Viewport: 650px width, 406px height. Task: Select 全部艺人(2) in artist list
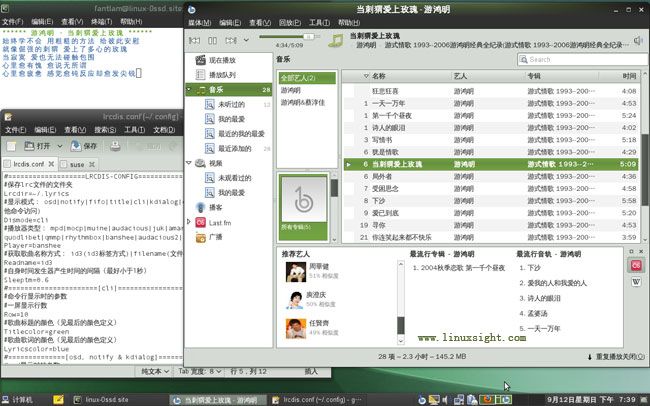(307, 78)
